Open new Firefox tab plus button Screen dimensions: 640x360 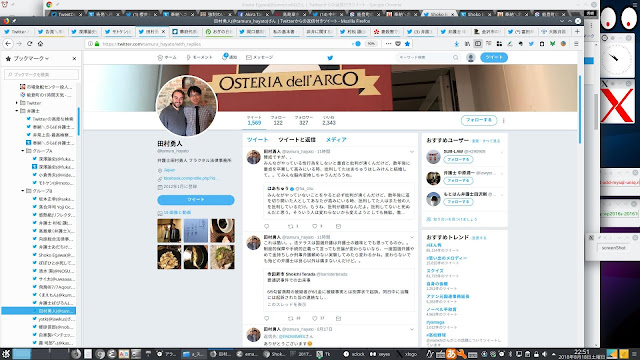(577, 31)
